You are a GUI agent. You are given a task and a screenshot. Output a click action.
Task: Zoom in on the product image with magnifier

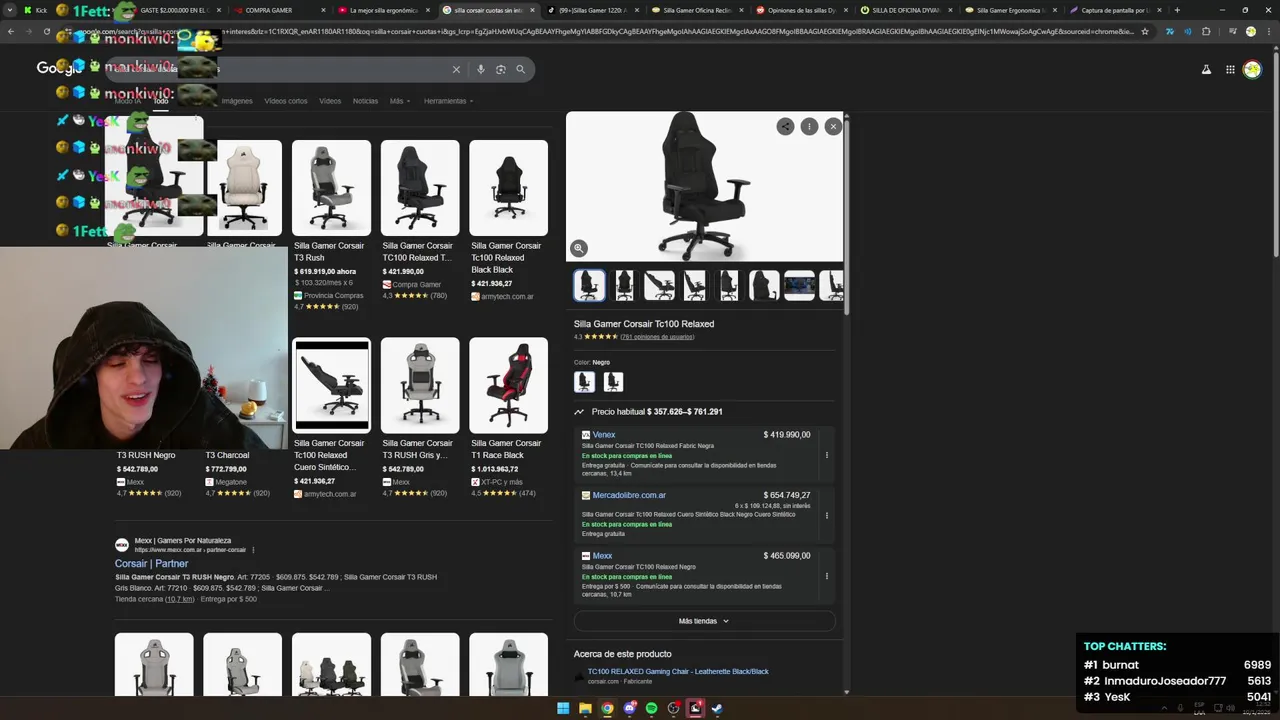coord(578,249)
